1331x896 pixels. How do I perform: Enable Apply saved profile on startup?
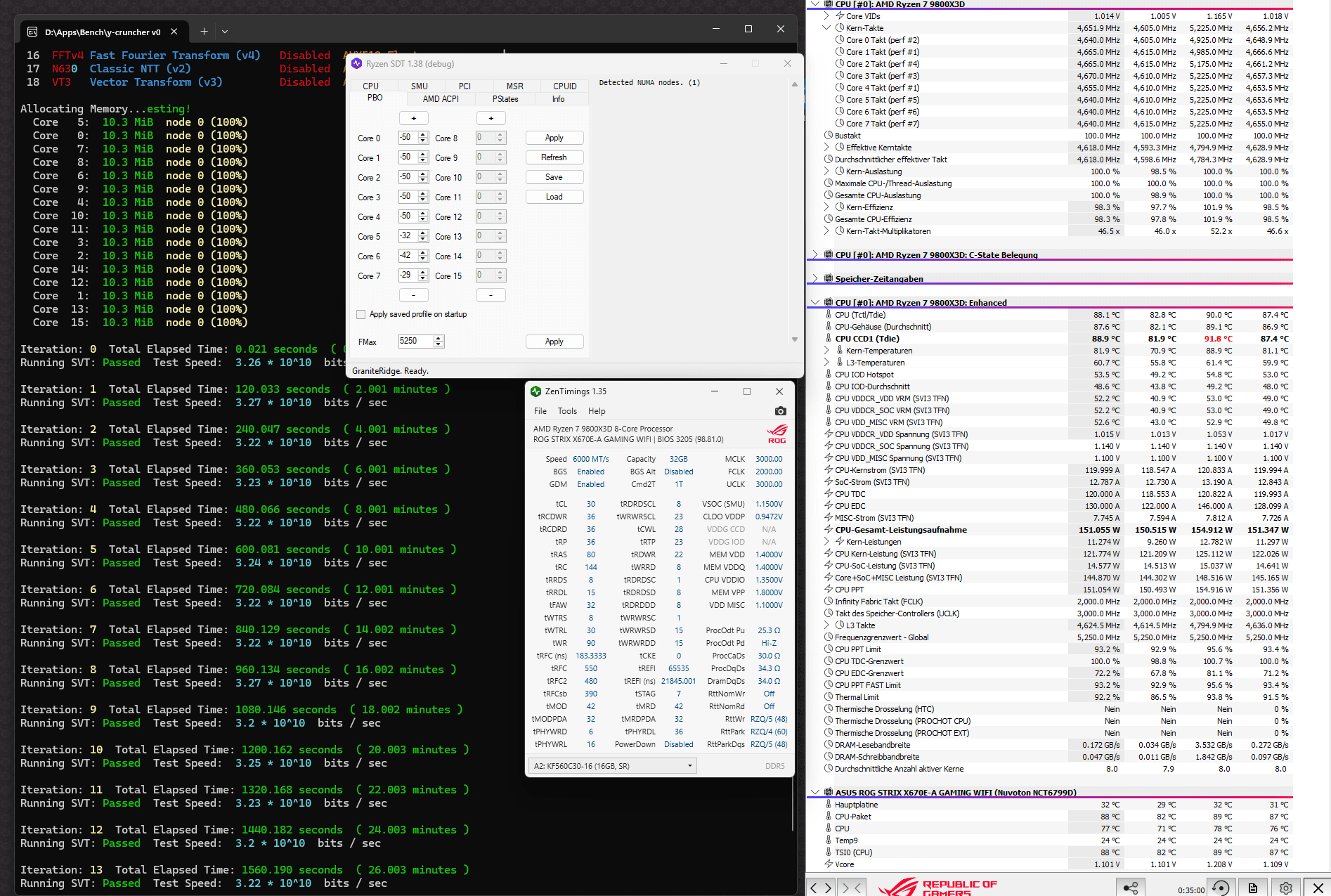[x=361, y=314]
